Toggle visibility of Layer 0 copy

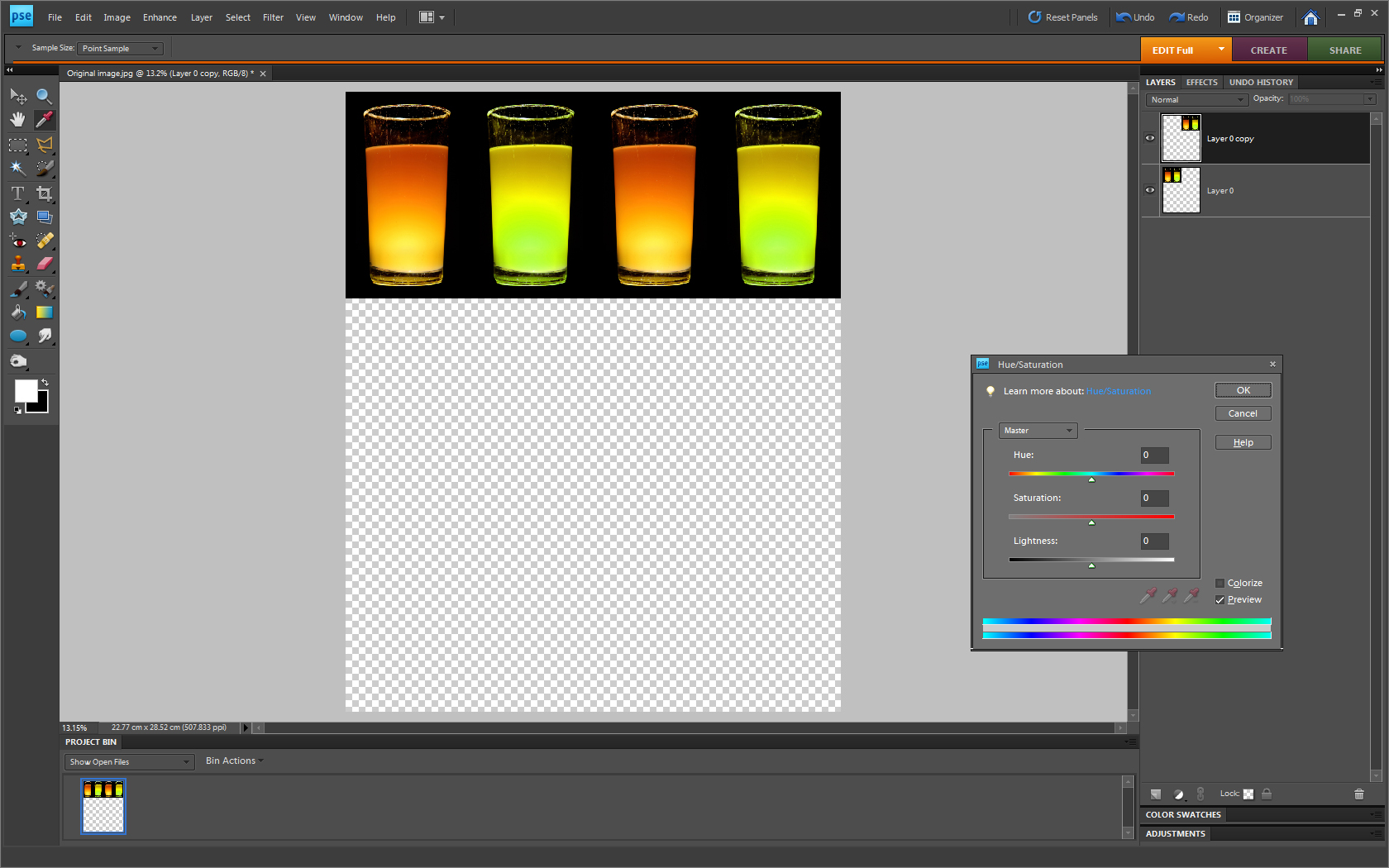pos(1150,138)
